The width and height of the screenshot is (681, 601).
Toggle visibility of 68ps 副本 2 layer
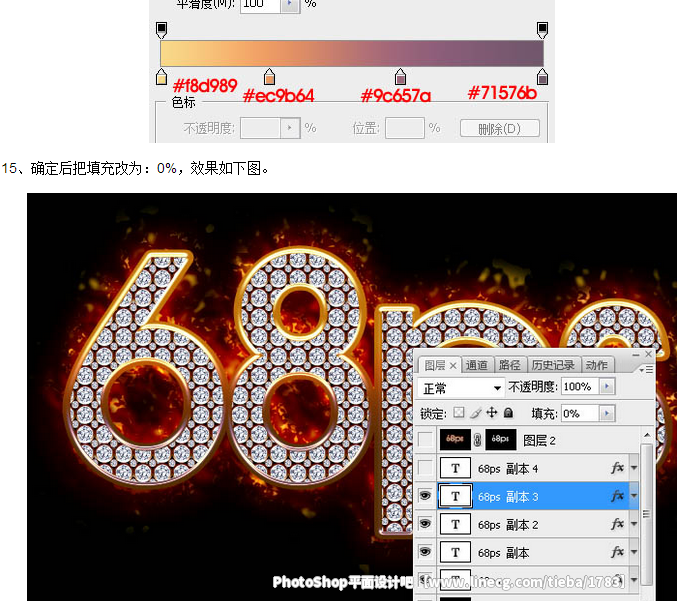pos(427,524)
